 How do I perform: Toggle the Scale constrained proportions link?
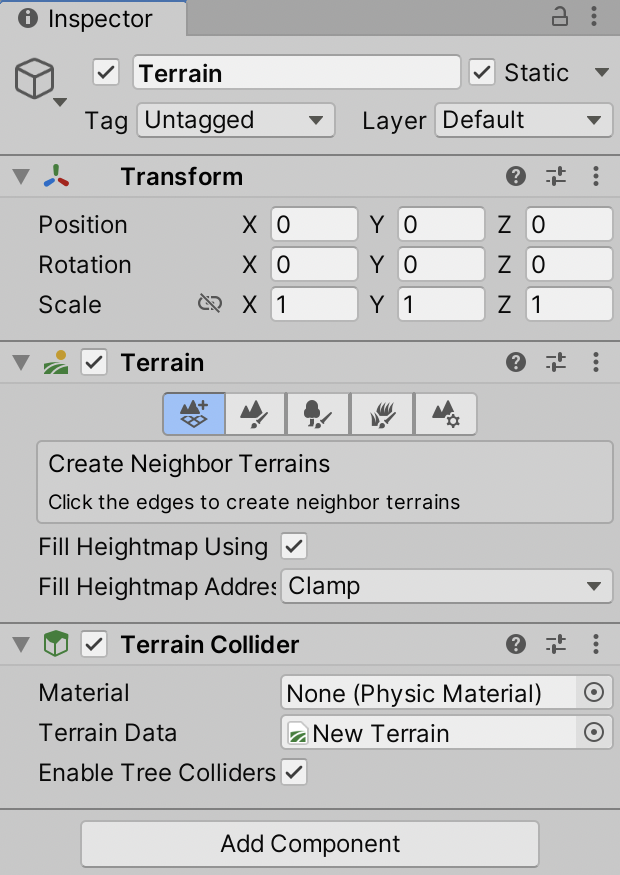tap(210, 304)
